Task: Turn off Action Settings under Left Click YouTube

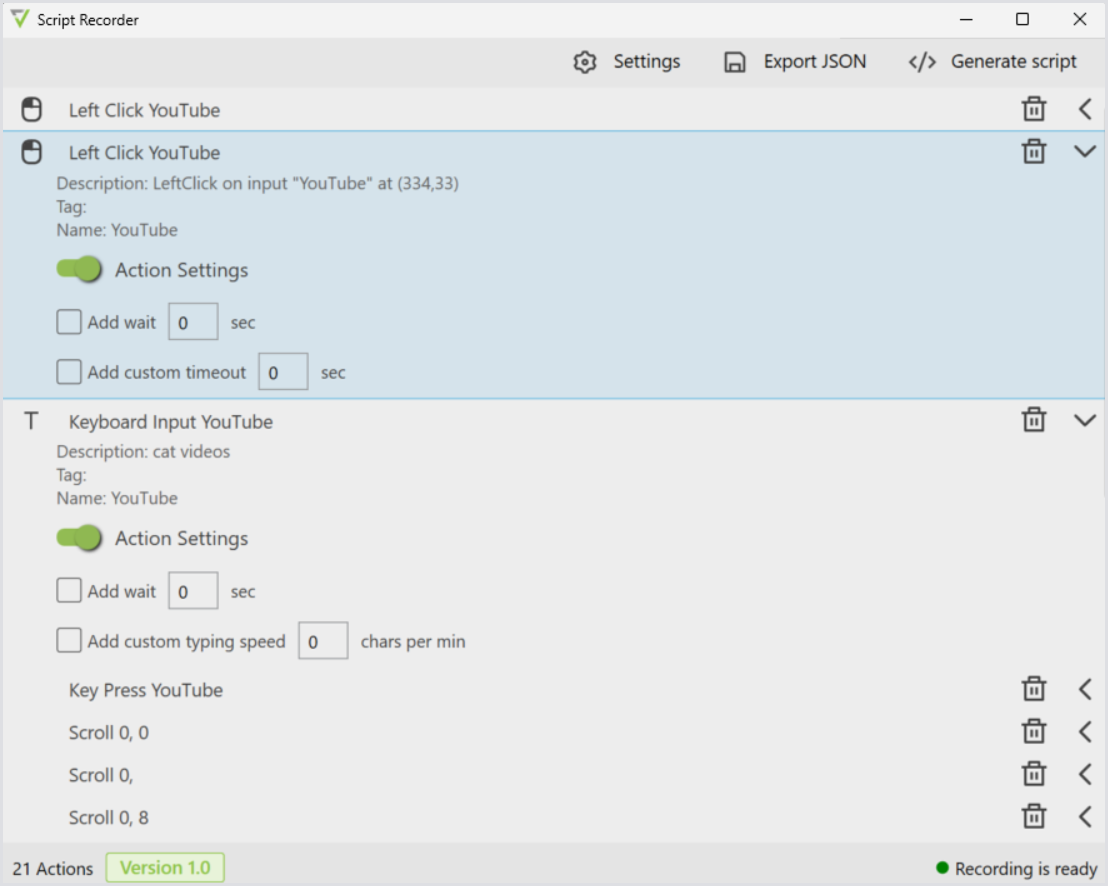Action: [x=80, y=270]
